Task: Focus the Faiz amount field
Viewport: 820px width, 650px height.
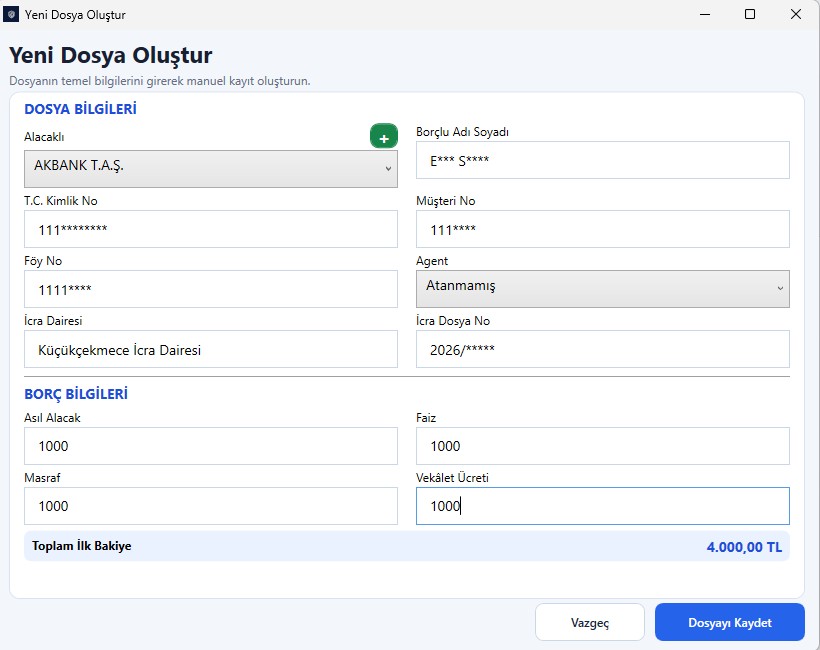Action: click(x=602, y=446)
